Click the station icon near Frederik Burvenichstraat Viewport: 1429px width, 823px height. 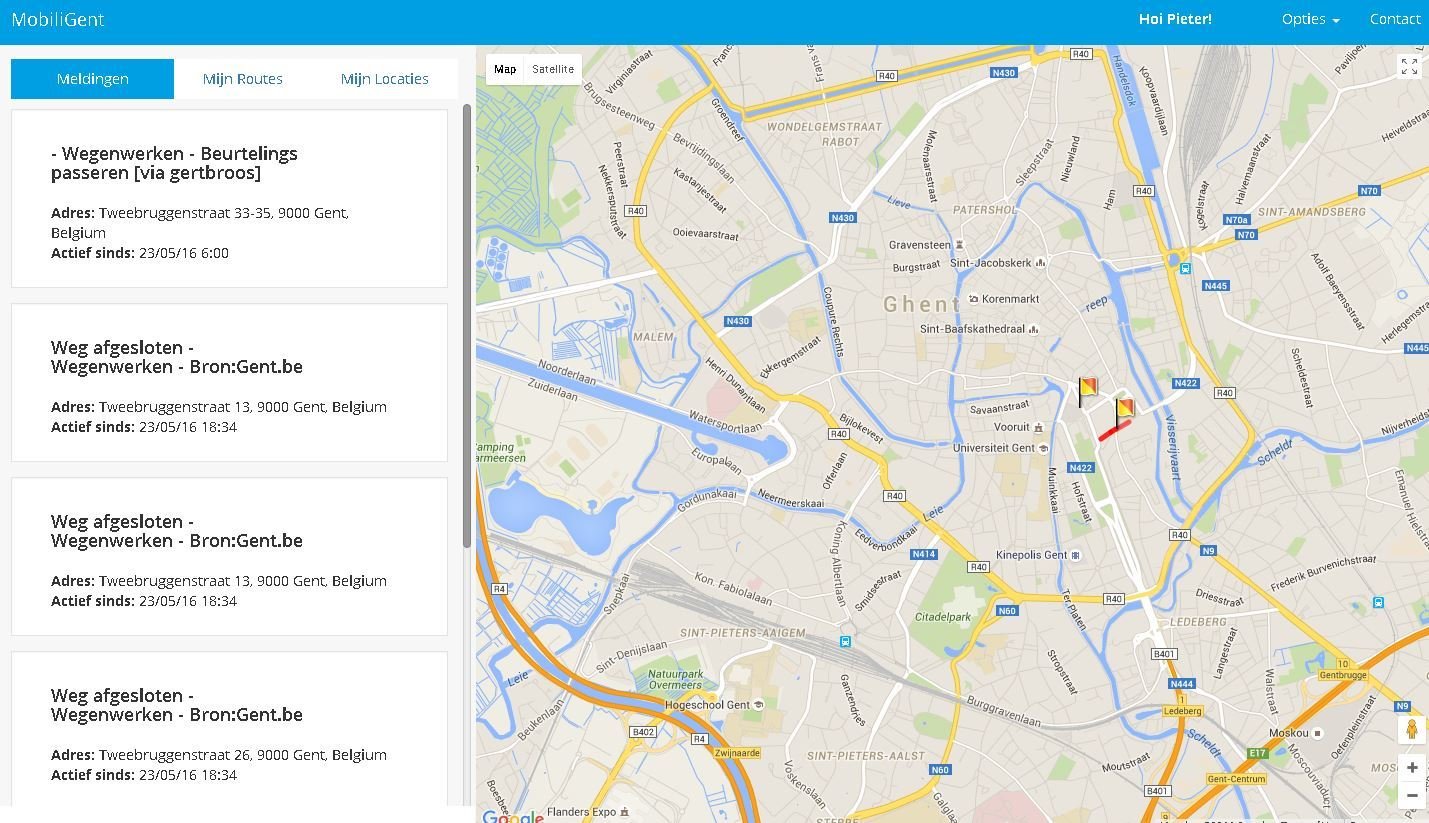click(1379, 602)
